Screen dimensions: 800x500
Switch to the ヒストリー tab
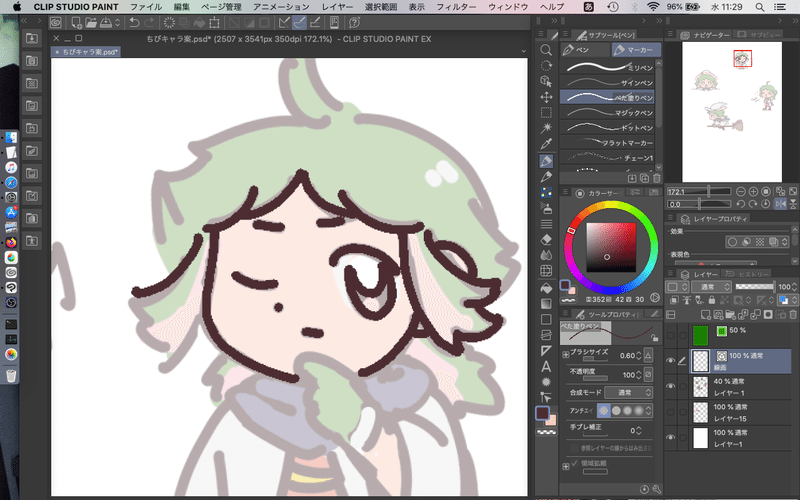tap(747, 274)
